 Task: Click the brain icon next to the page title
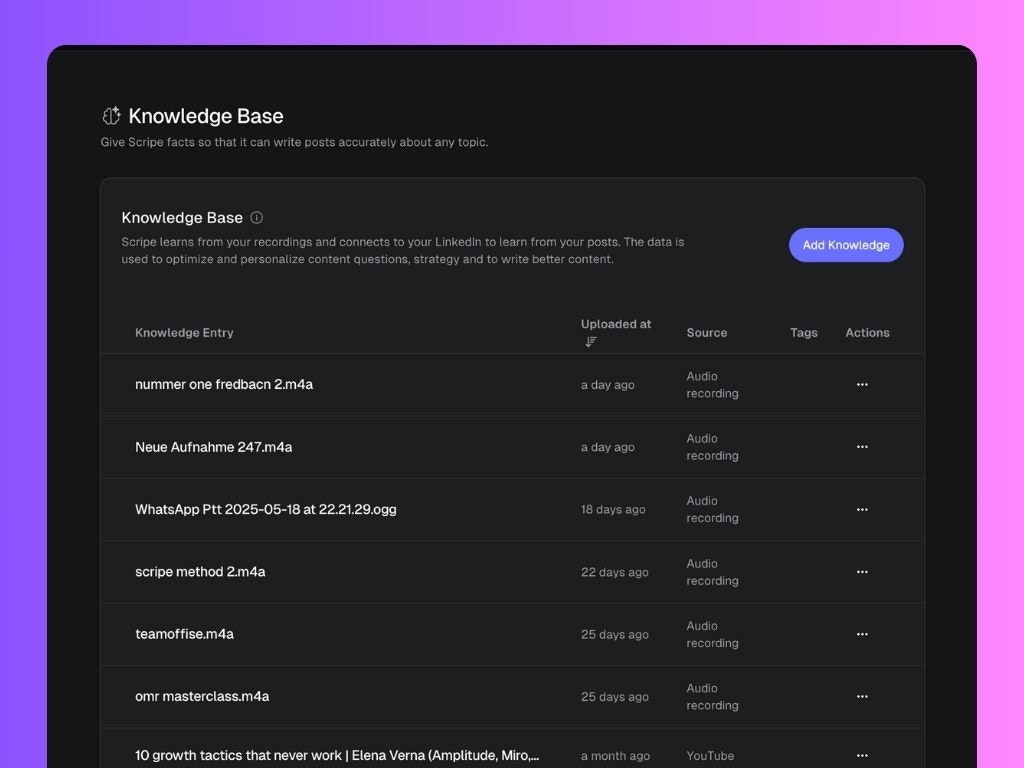112,116
